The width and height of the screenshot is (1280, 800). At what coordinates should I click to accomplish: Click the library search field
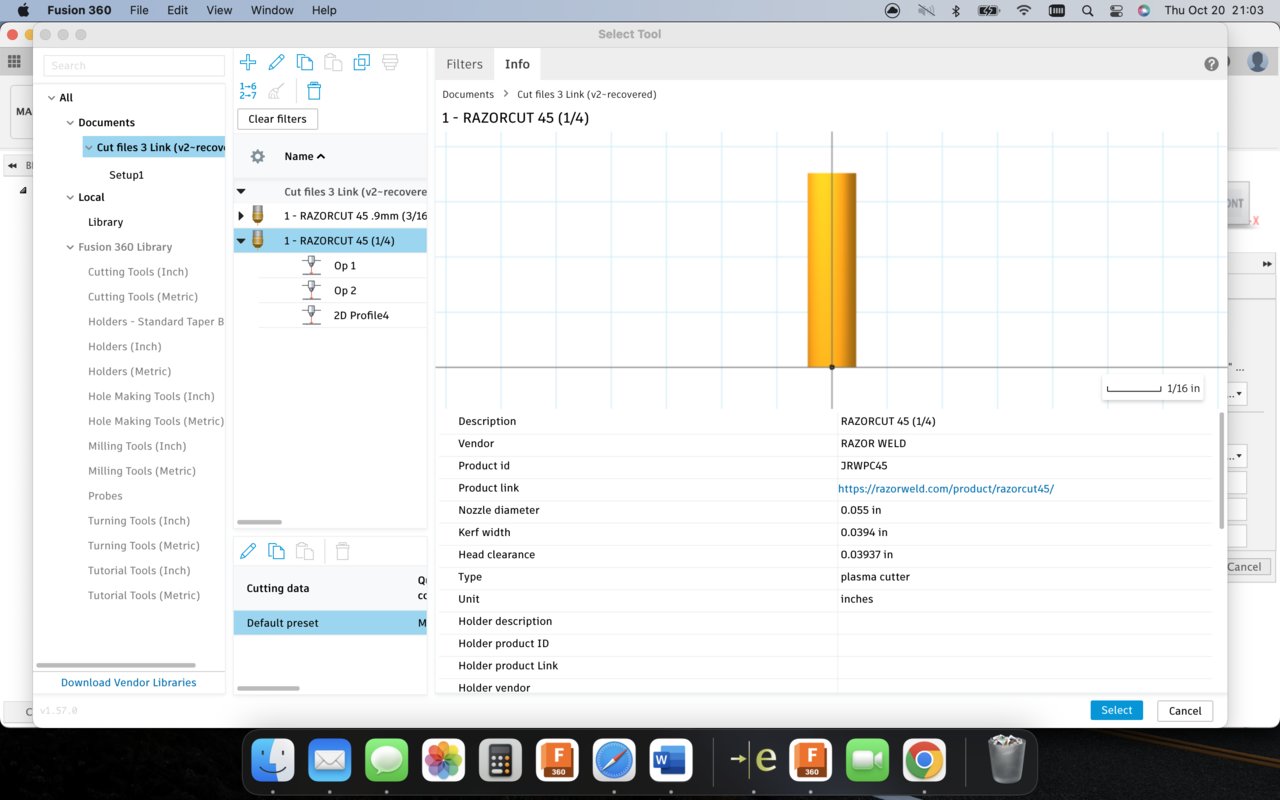click(x=134, y=65)
